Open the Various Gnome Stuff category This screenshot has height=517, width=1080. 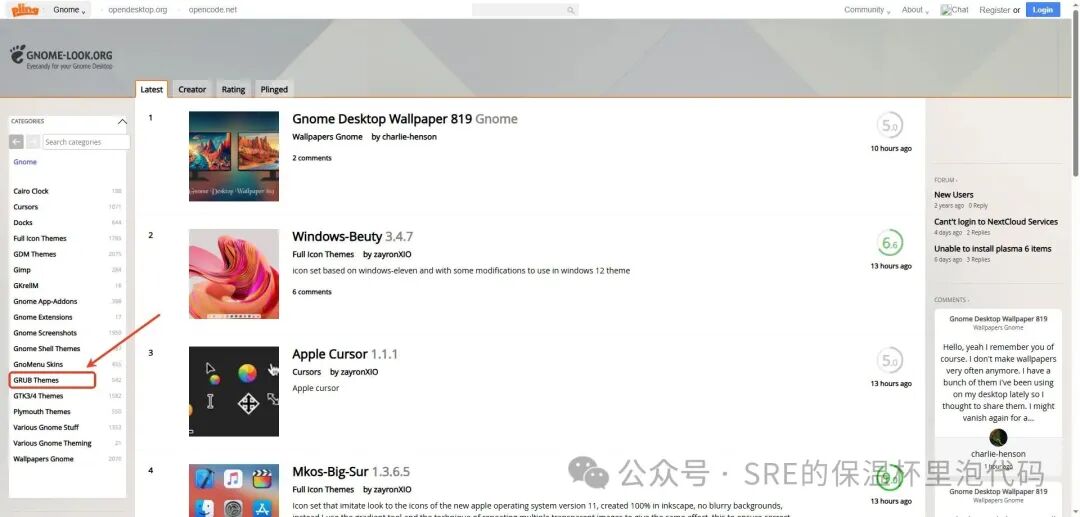(46, 428)
